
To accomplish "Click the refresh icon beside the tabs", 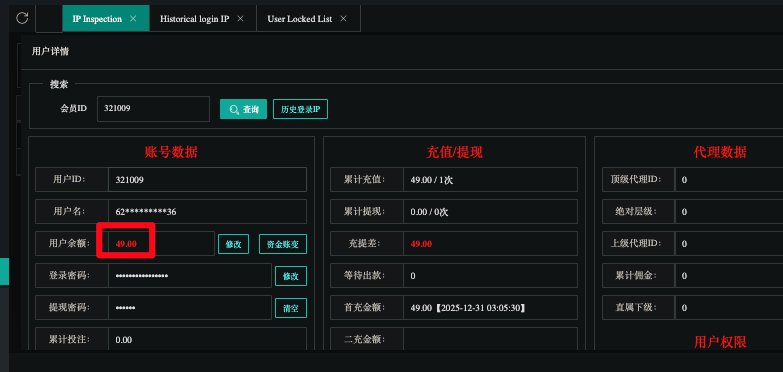I will point(22,18).
